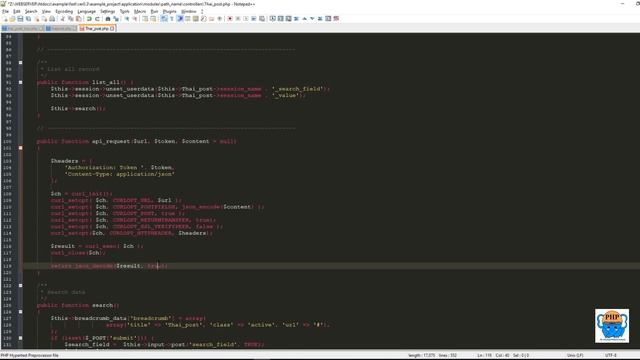Viewport: 640px width, 360px height.
Task: Click the return json_decode line
Action: [109, 266]
